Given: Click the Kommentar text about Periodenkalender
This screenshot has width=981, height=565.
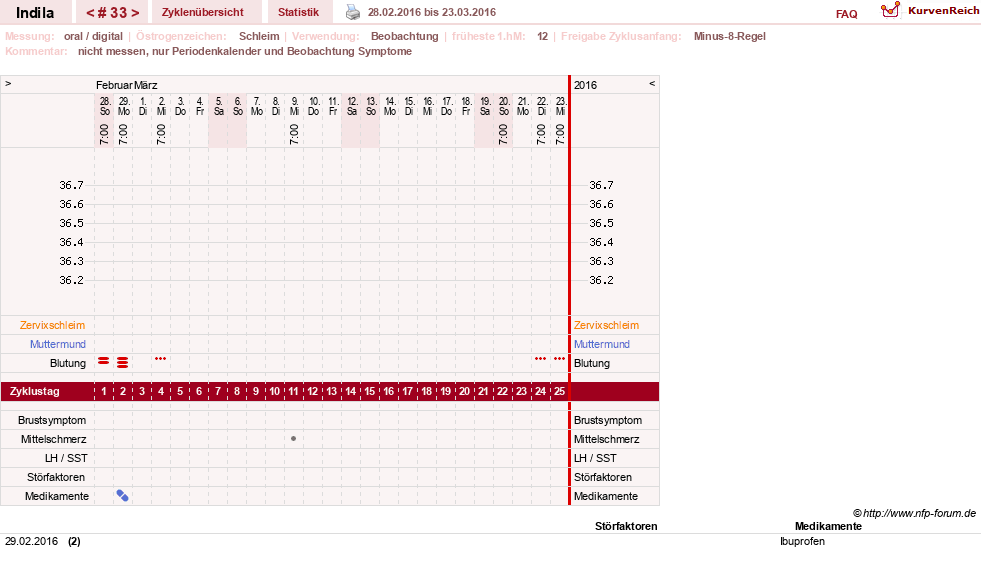Looking at the screenshot, I should click(245, 51).
